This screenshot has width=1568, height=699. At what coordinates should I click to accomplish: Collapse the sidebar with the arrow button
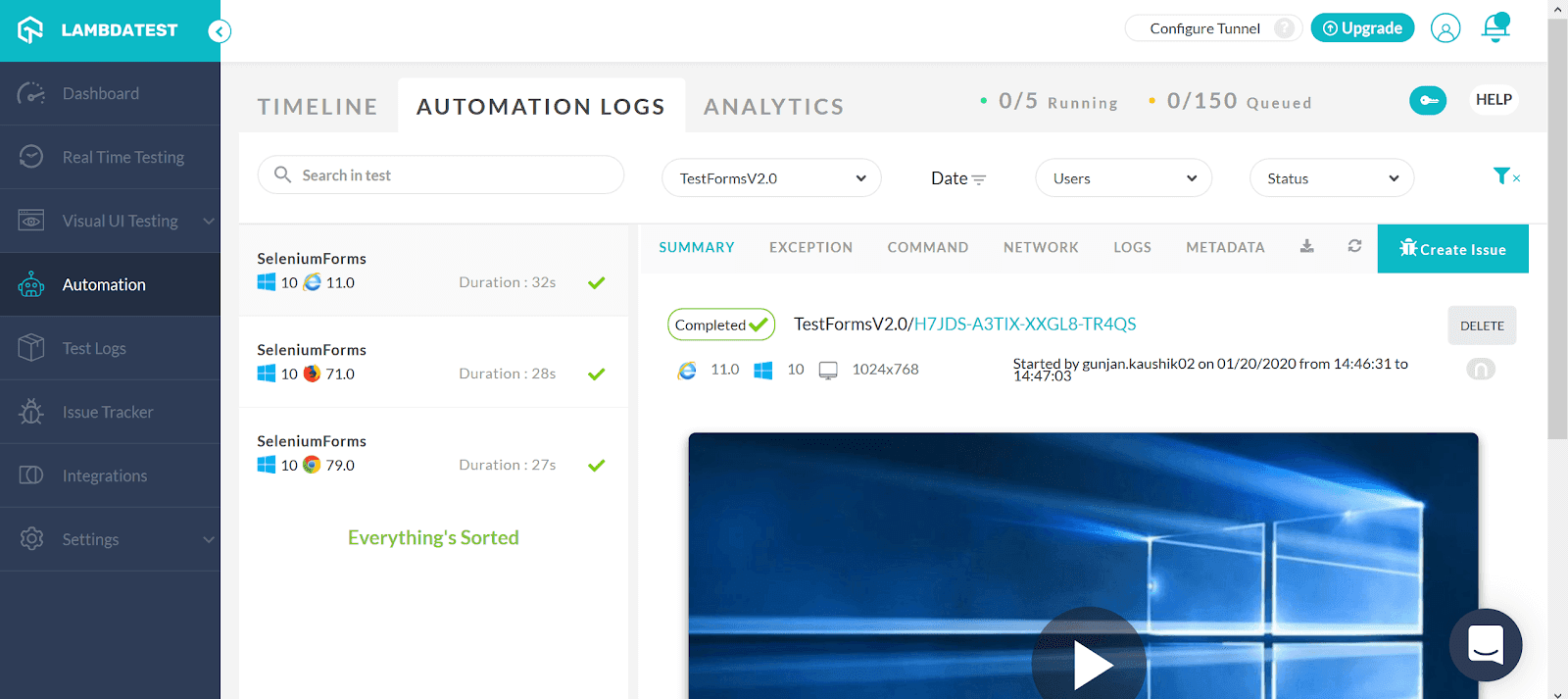(x=220, y=31)
